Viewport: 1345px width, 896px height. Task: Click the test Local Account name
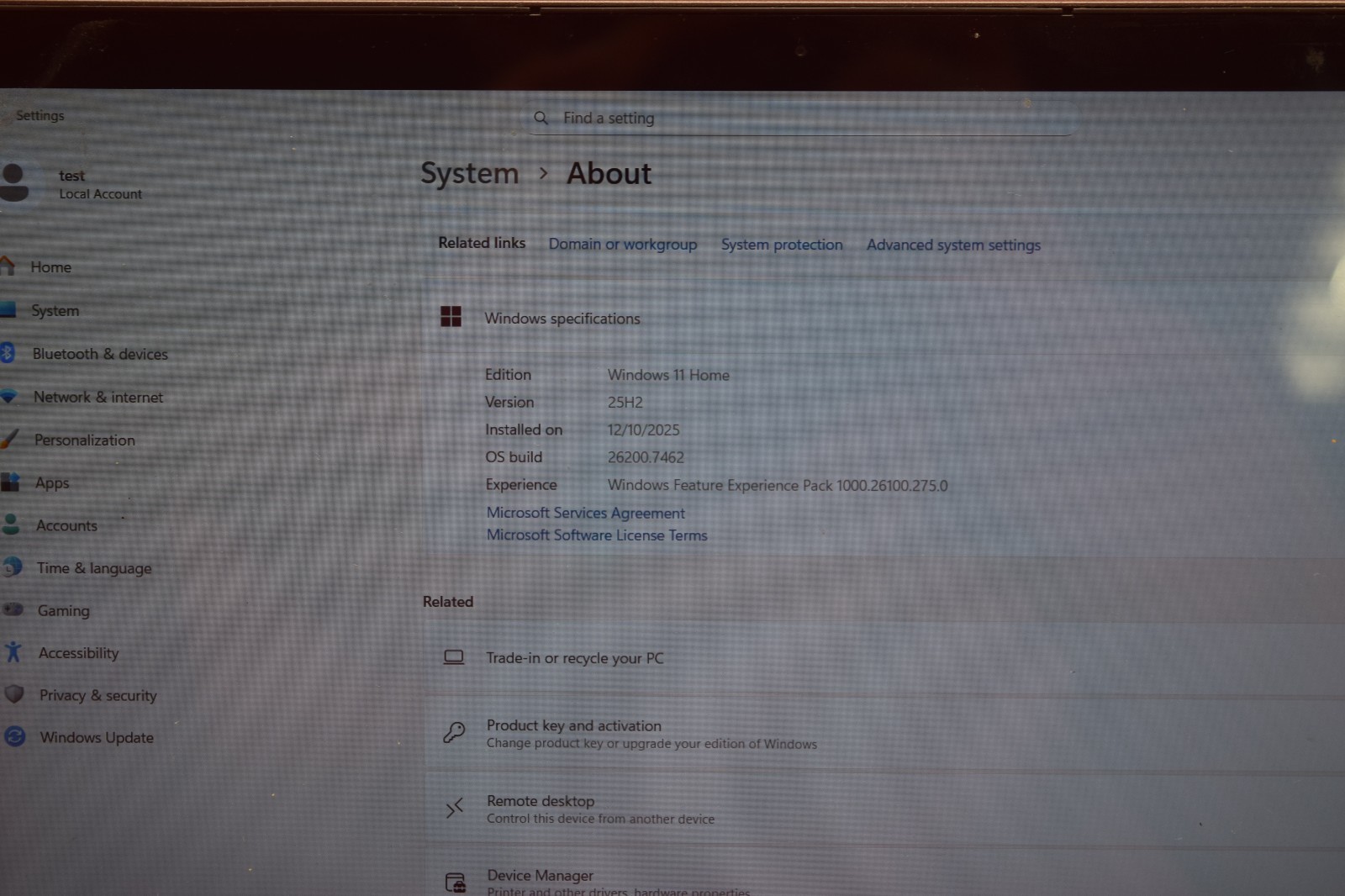100,184
